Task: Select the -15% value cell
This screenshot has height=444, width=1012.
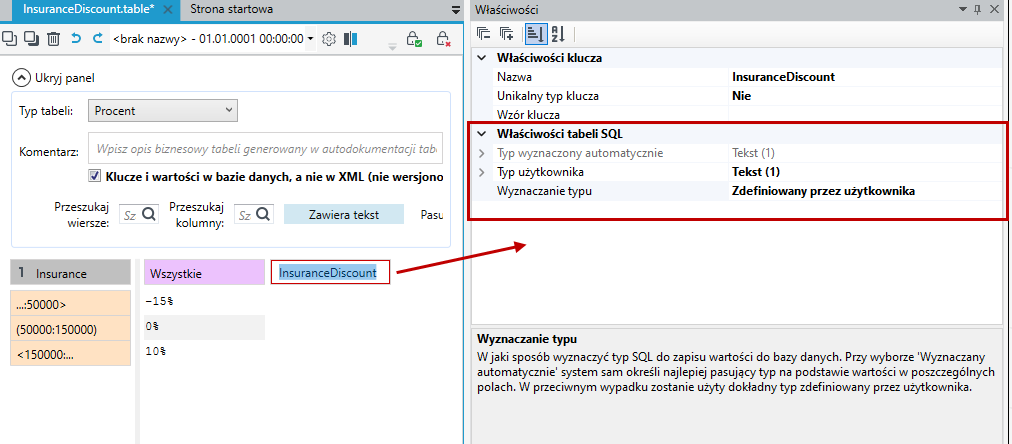Action: (204, 301)
